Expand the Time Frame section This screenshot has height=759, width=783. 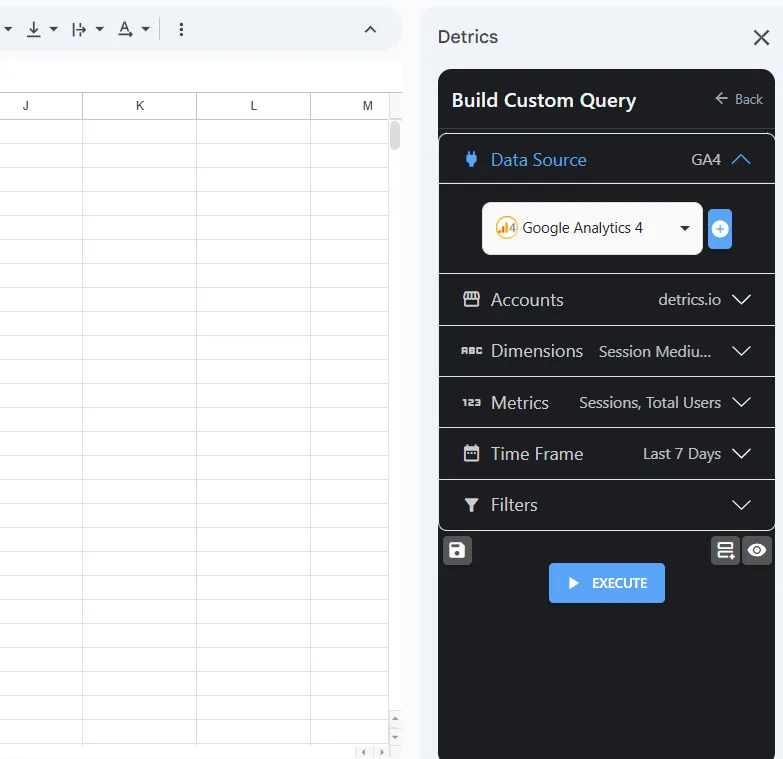741,454
